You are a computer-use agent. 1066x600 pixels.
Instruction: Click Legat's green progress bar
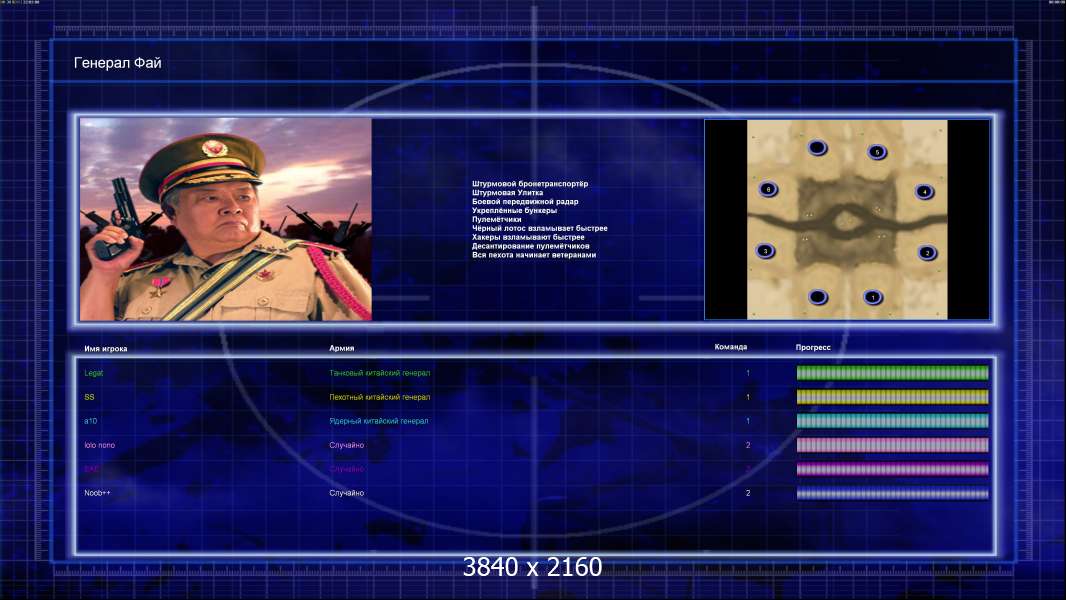(x=892, y=372)
